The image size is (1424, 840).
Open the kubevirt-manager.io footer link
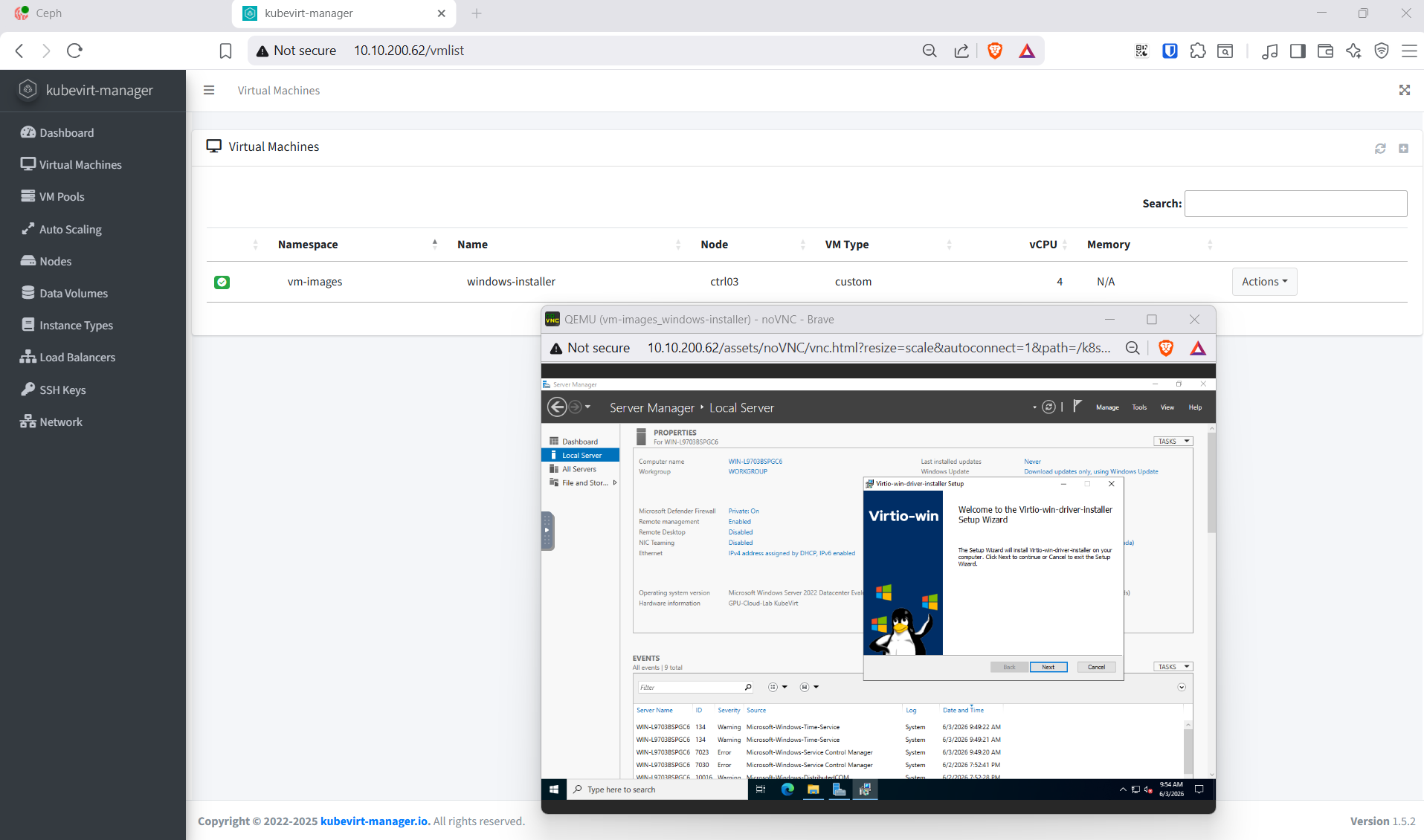pos(375,821)
